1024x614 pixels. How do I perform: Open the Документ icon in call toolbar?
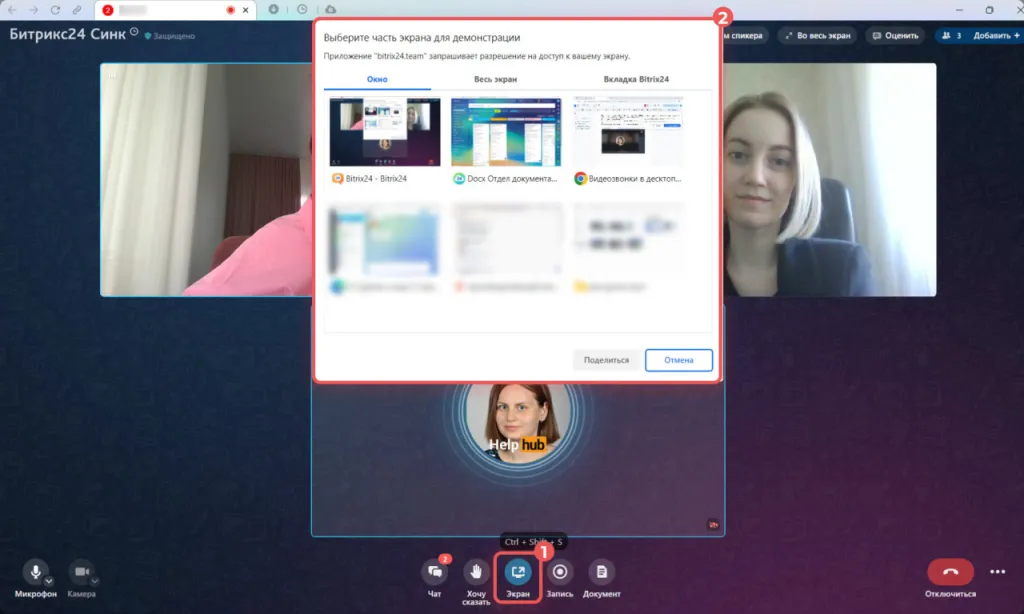point(601,572)
